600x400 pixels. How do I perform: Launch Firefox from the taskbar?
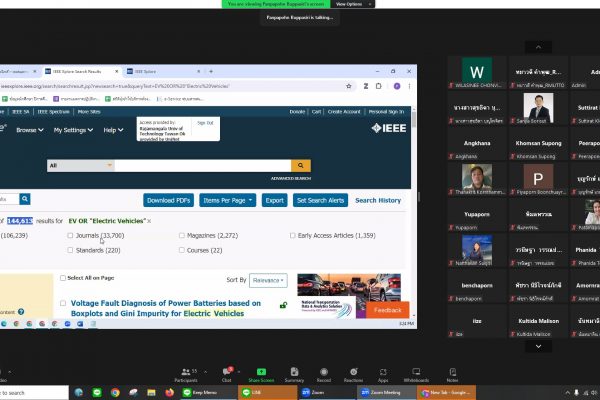[x=170, y=392]
